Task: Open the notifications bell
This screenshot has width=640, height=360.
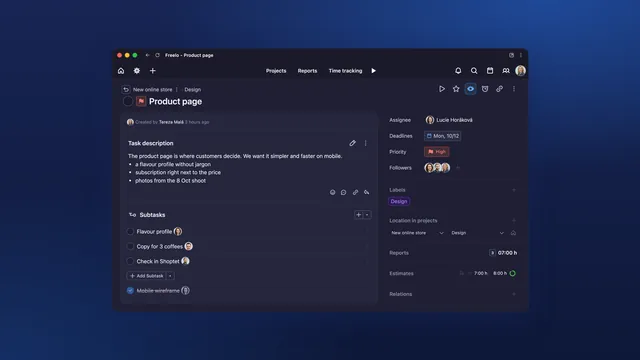Action: pyautogui.click(x=458, y=71)
